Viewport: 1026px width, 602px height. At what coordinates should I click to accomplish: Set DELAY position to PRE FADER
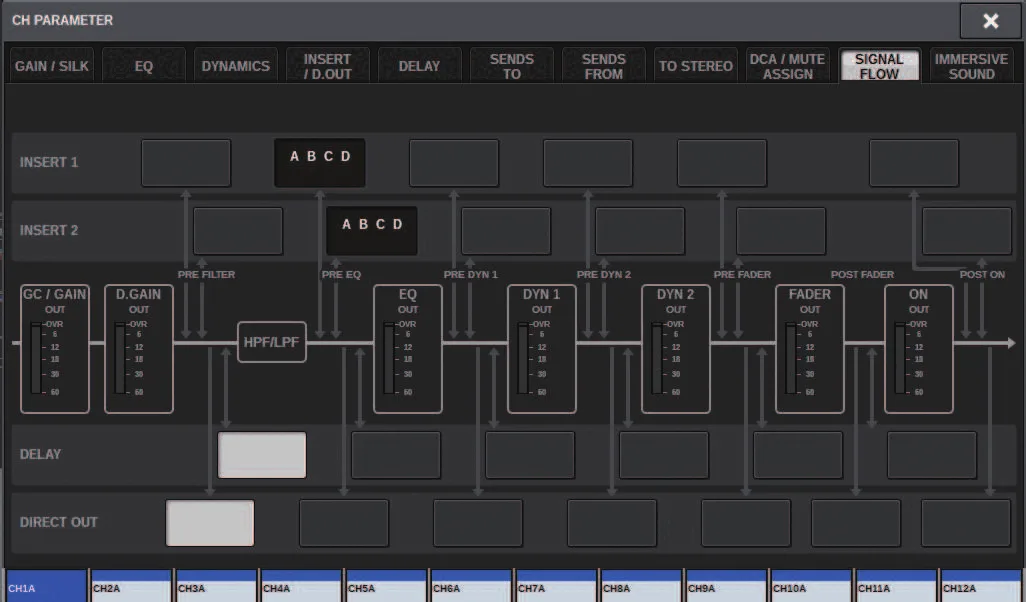[x=798, y=455]
